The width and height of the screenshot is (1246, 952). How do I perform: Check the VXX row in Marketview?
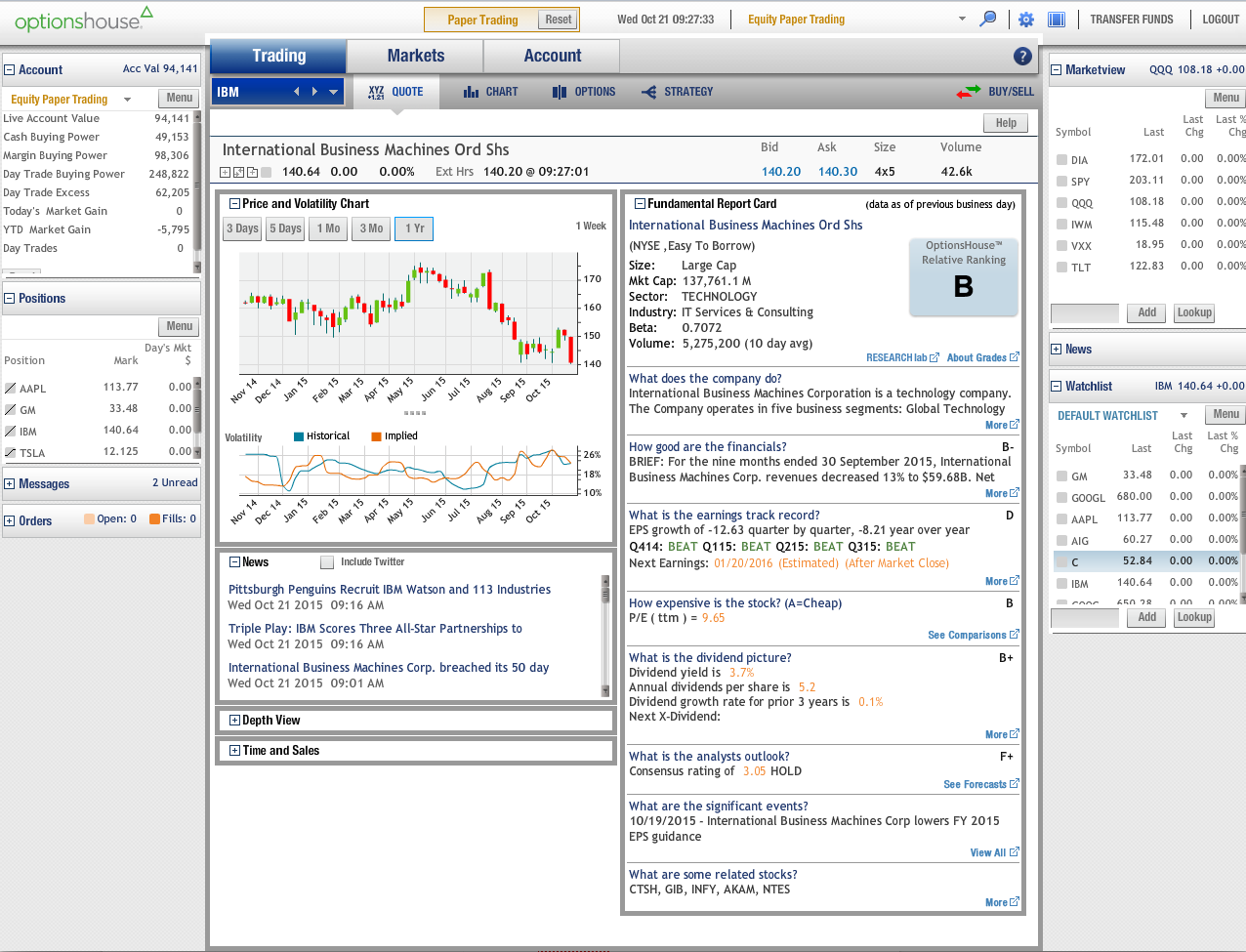tap(1061, 245)
